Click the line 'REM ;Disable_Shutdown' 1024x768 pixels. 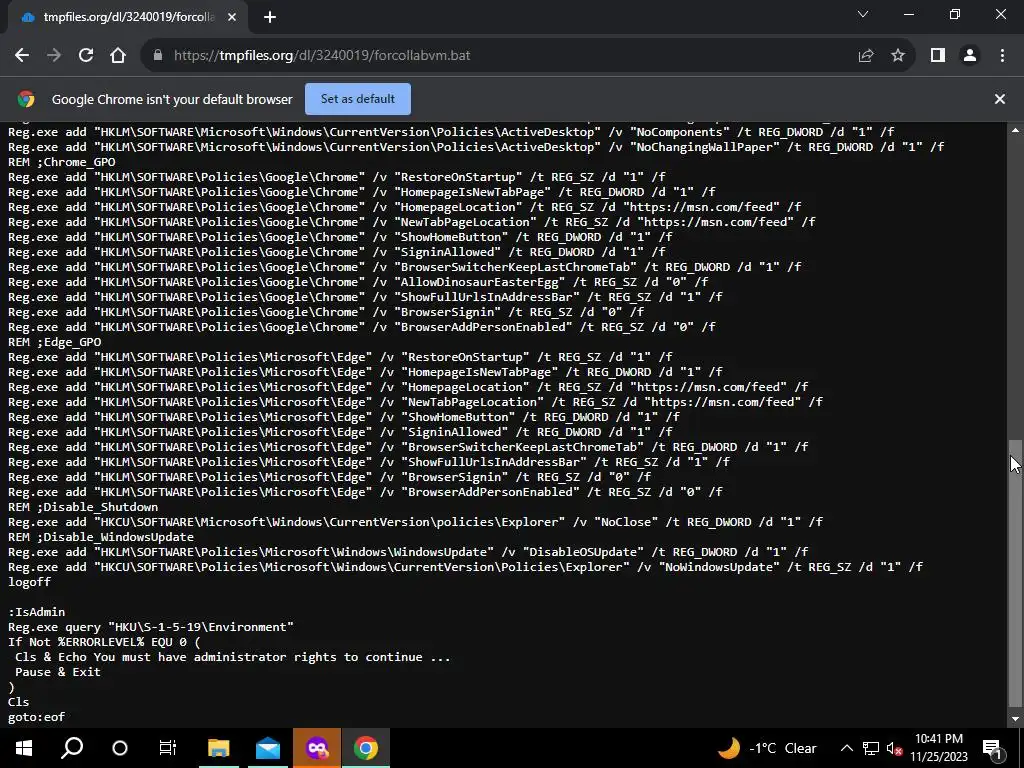click(83, 507)
